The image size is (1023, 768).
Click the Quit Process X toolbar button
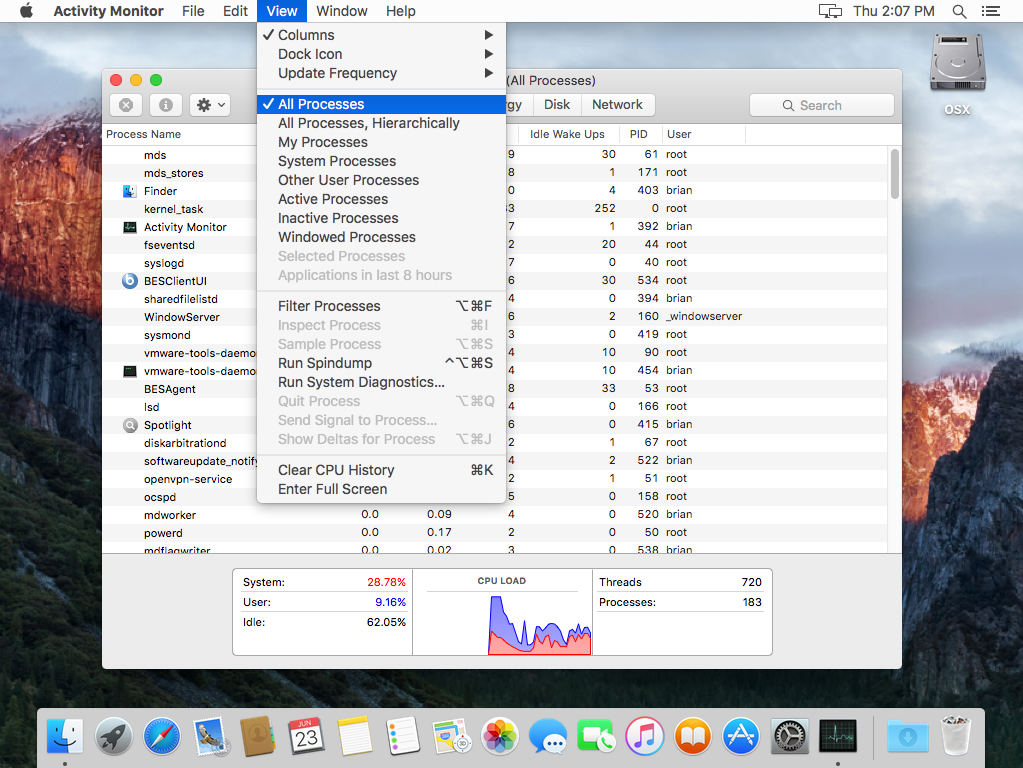click(126, 105)
